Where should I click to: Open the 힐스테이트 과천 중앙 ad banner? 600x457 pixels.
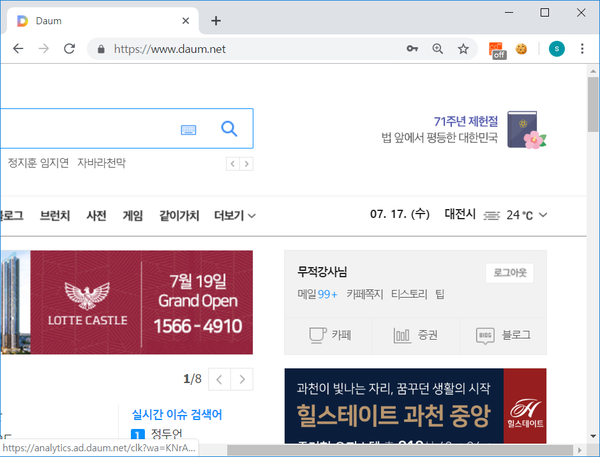415,406
